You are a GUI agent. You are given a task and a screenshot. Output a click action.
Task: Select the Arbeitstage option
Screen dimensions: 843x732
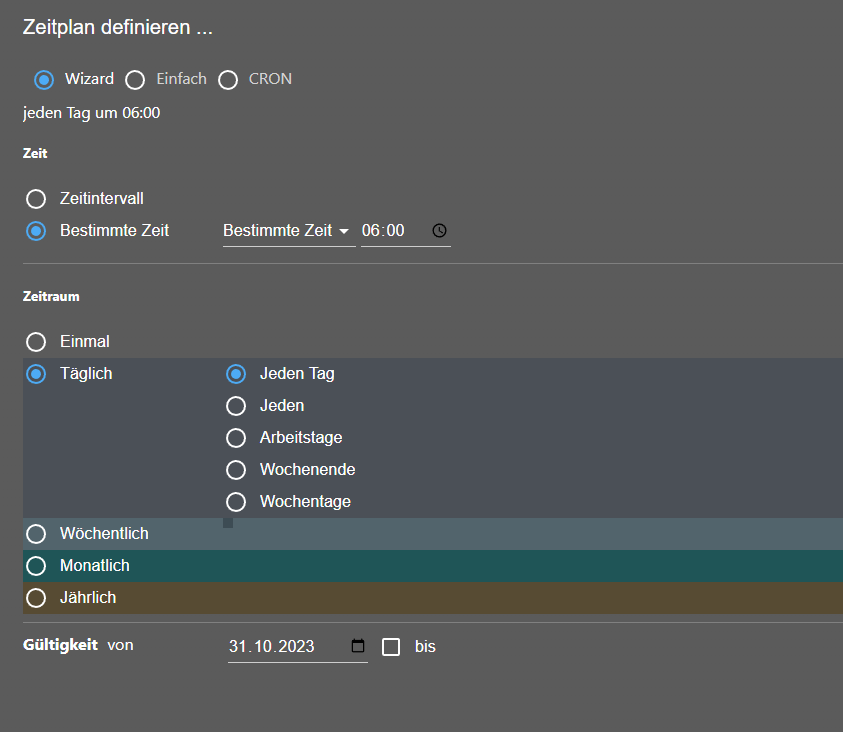(x=236, y=438)
